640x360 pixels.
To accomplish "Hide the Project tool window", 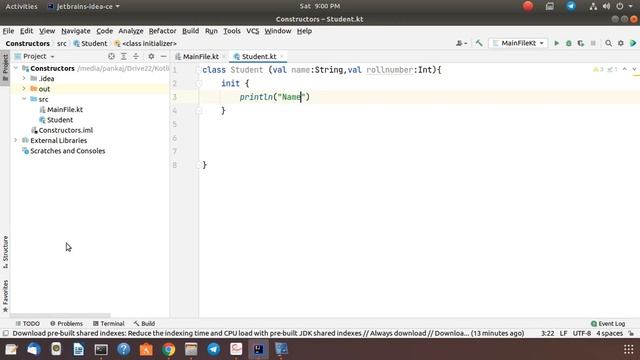I will coord(163,56).
